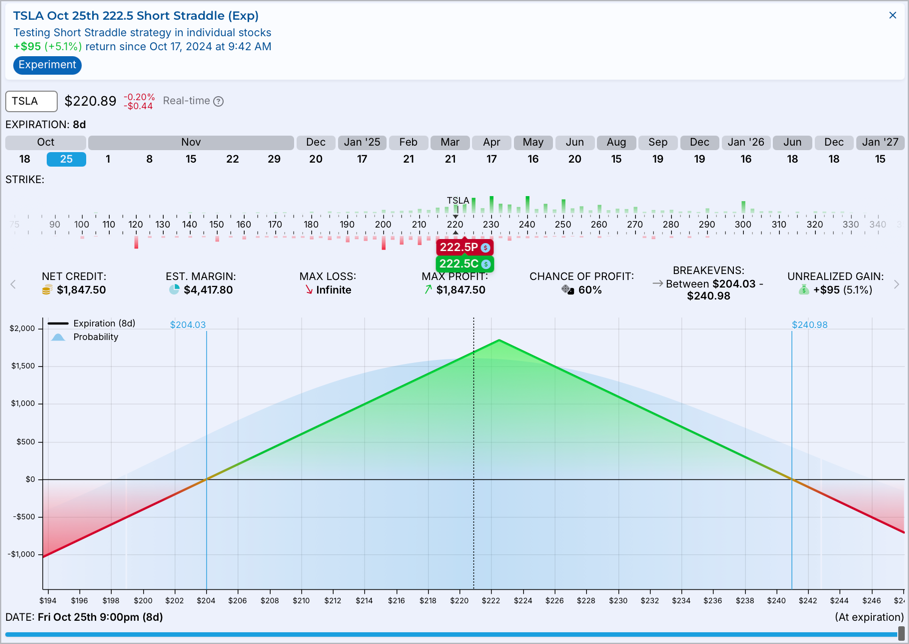Click the pie chart icon under Est. Margin
The height and width of the screenshot is (644, 909).
[x=174, y=290]
